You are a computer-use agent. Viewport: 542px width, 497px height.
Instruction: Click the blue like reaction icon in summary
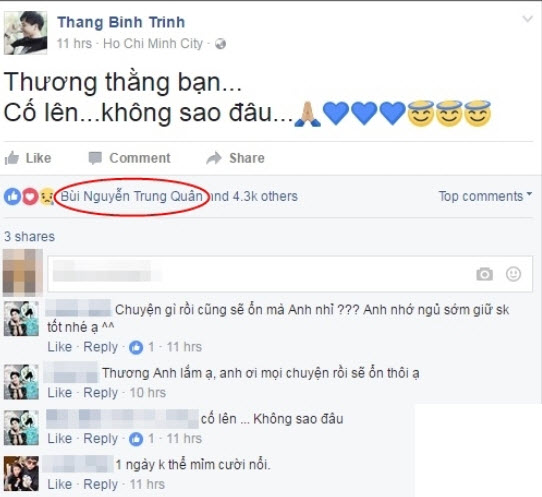tap(12, 197)
